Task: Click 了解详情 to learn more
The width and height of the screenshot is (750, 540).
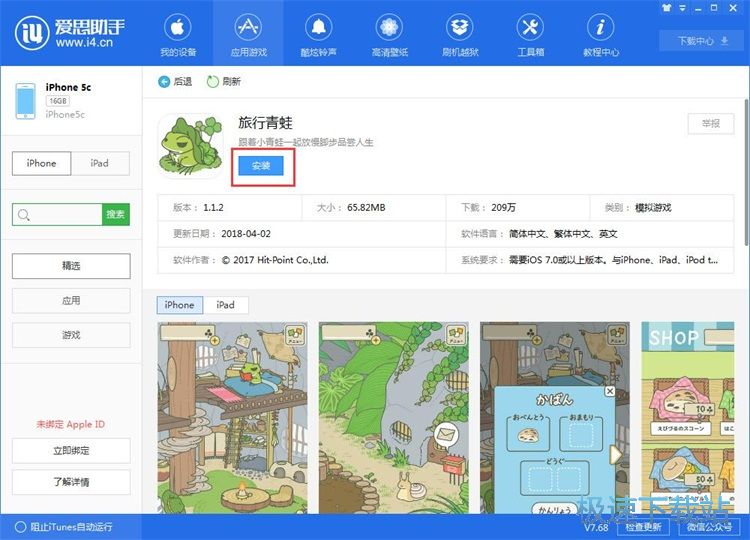Action: coord(71,482)
